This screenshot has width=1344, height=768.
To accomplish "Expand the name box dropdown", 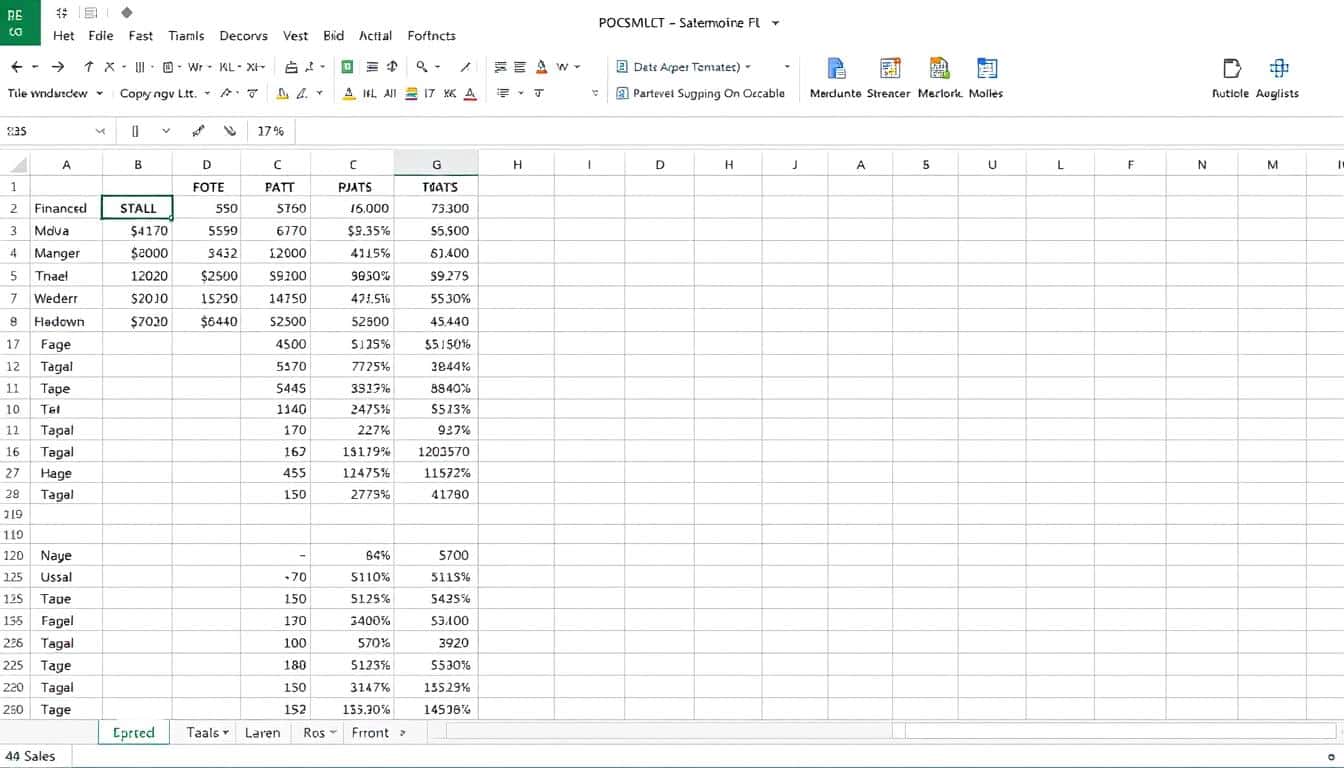I will (100, 131).
